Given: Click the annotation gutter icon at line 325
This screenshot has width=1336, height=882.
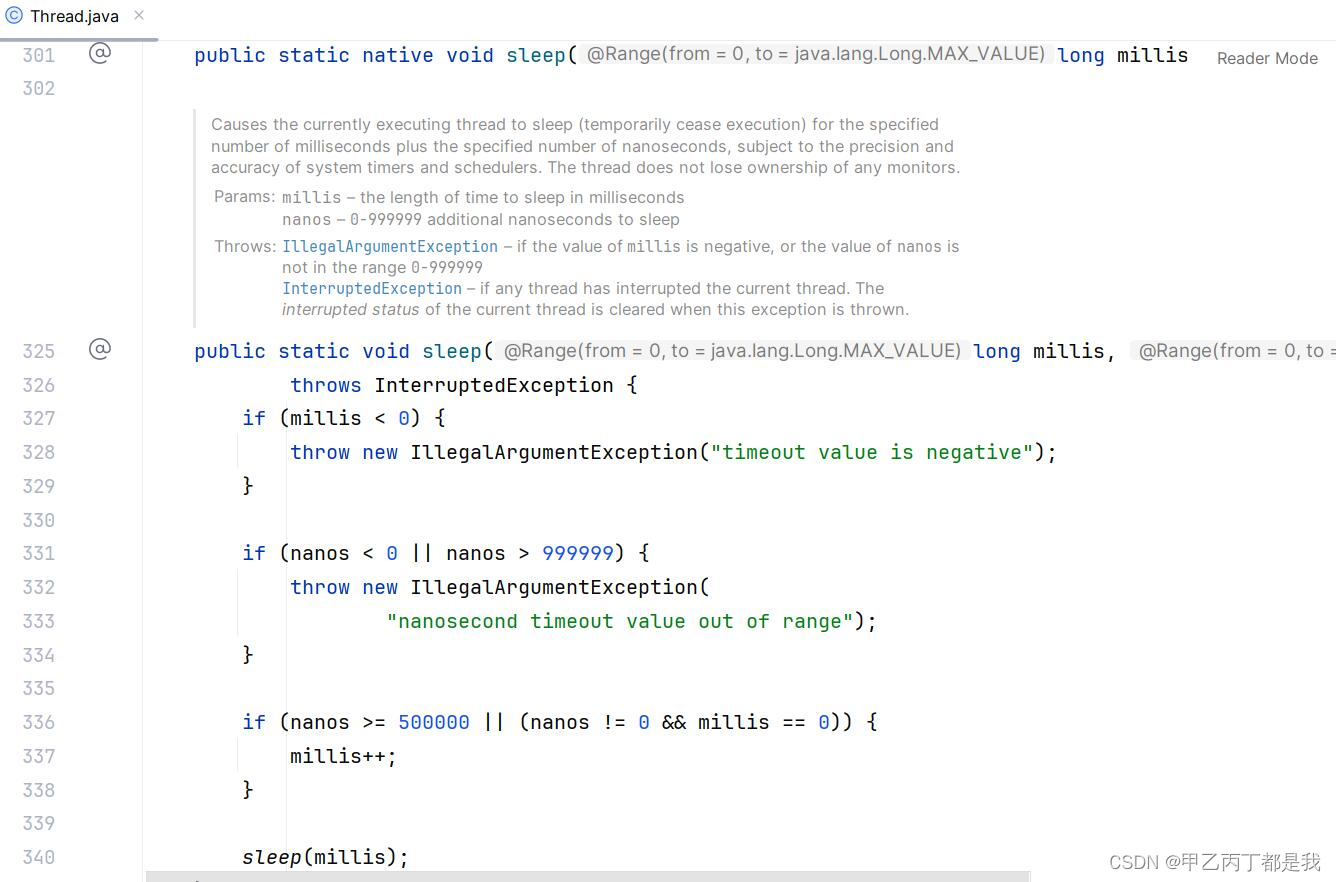Looking at the screenshot, I should [x=99, y=350].
